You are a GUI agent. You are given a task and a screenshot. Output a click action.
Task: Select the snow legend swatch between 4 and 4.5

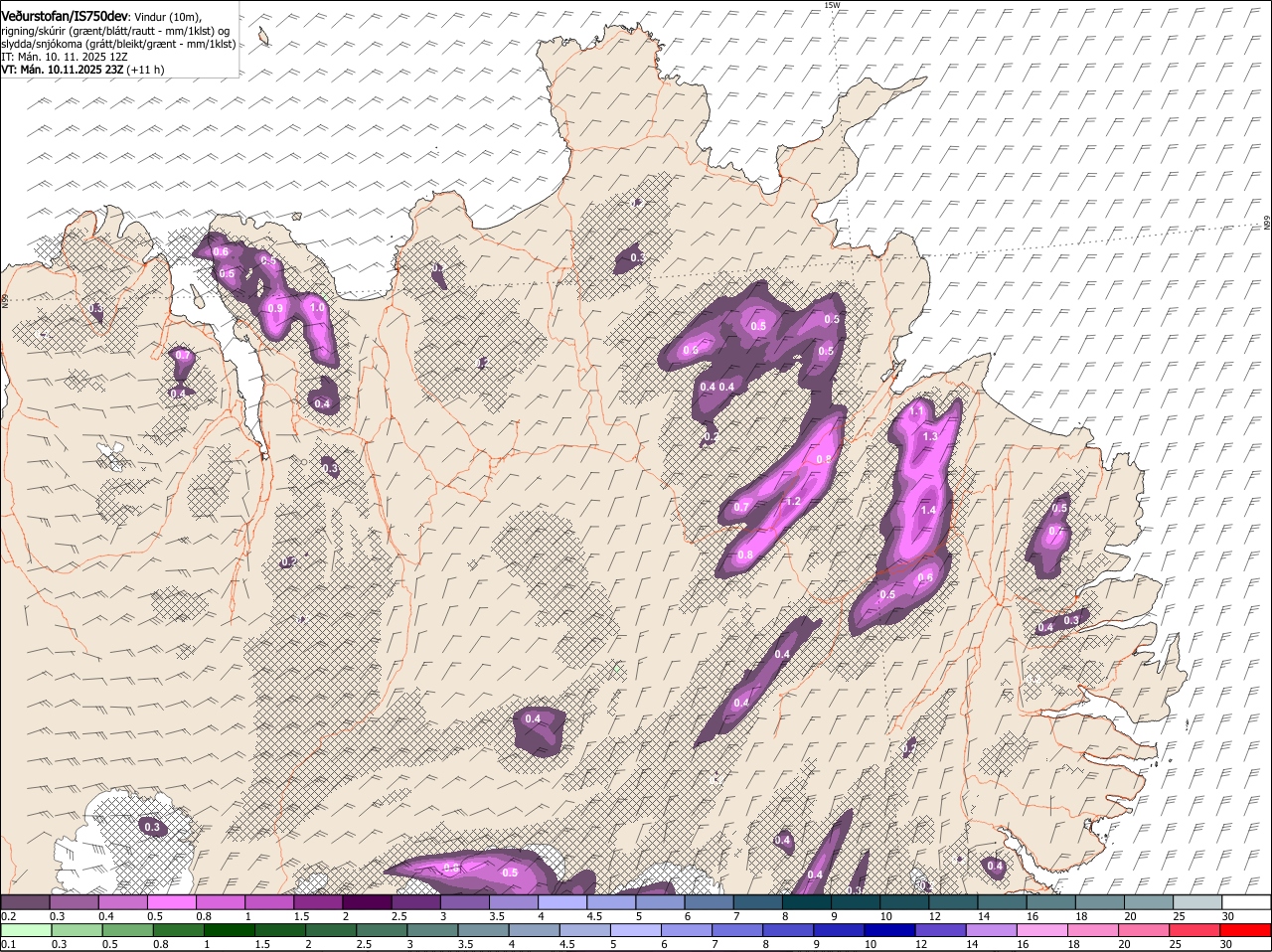[562, 902]
